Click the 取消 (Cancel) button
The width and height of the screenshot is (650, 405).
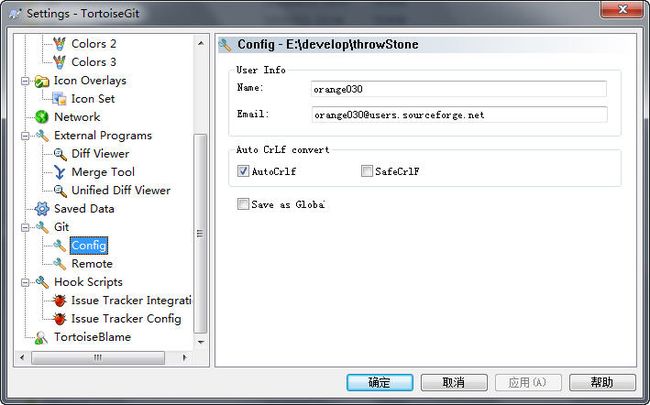[454, 382]
